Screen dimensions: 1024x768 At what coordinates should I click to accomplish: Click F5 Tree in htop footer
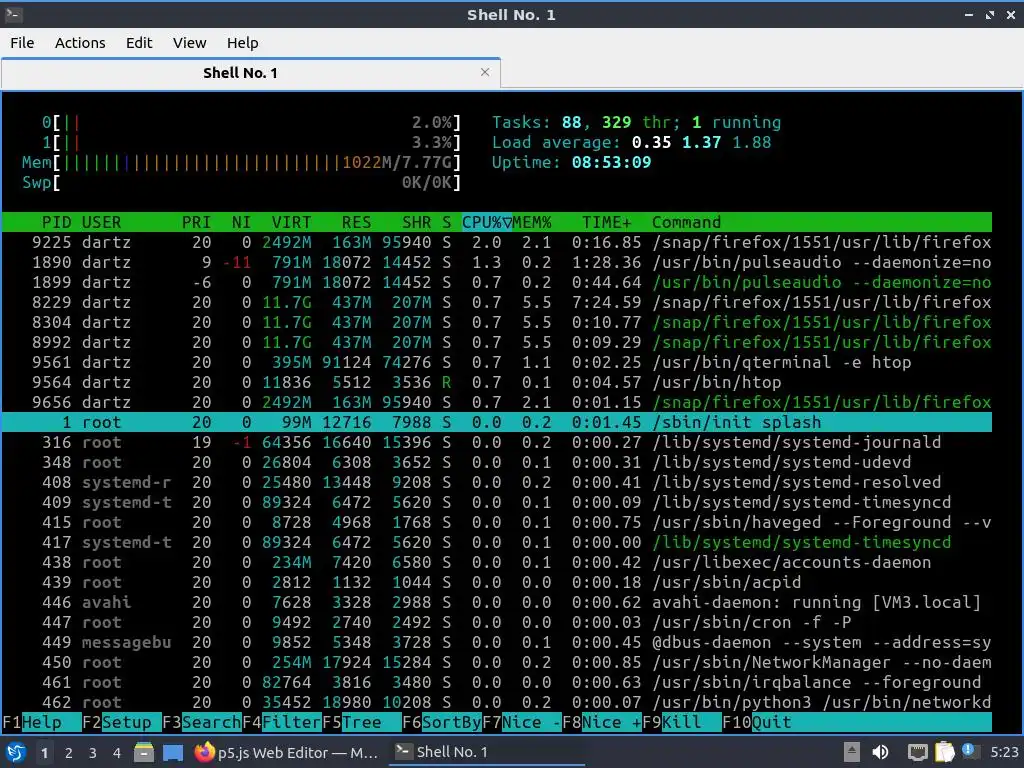pos(362,722)
